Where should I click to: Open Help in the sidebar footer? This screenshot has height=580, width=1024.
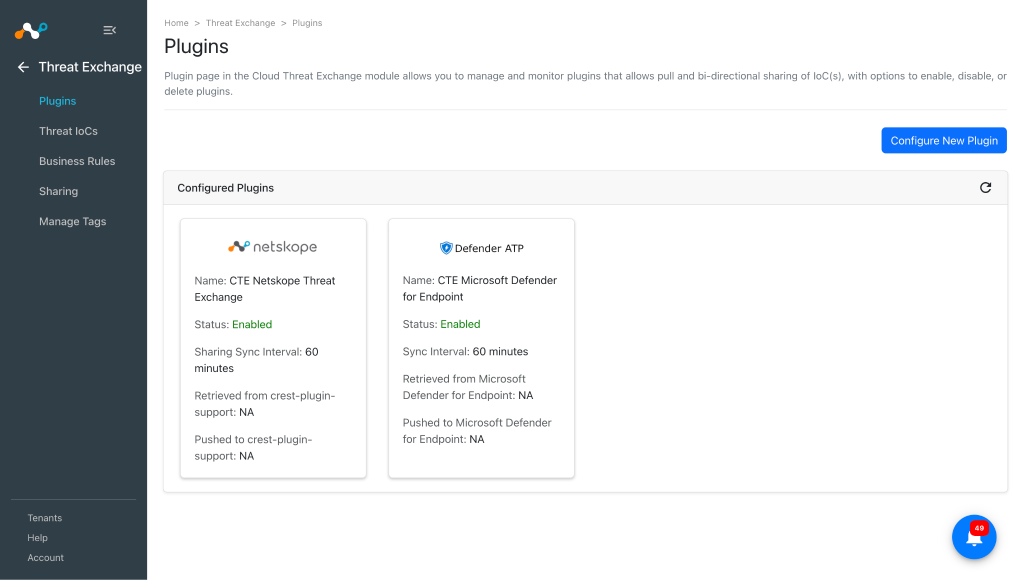coord(37,538)
